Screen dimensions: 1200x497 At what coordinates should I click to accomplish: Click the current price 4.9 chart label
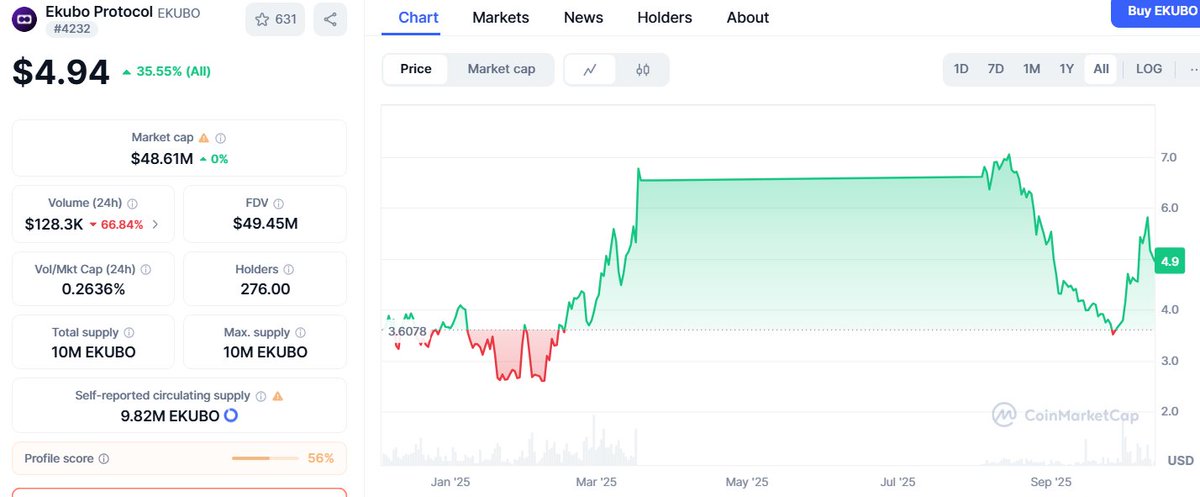pyautogui.click(x=1169, y=261)
